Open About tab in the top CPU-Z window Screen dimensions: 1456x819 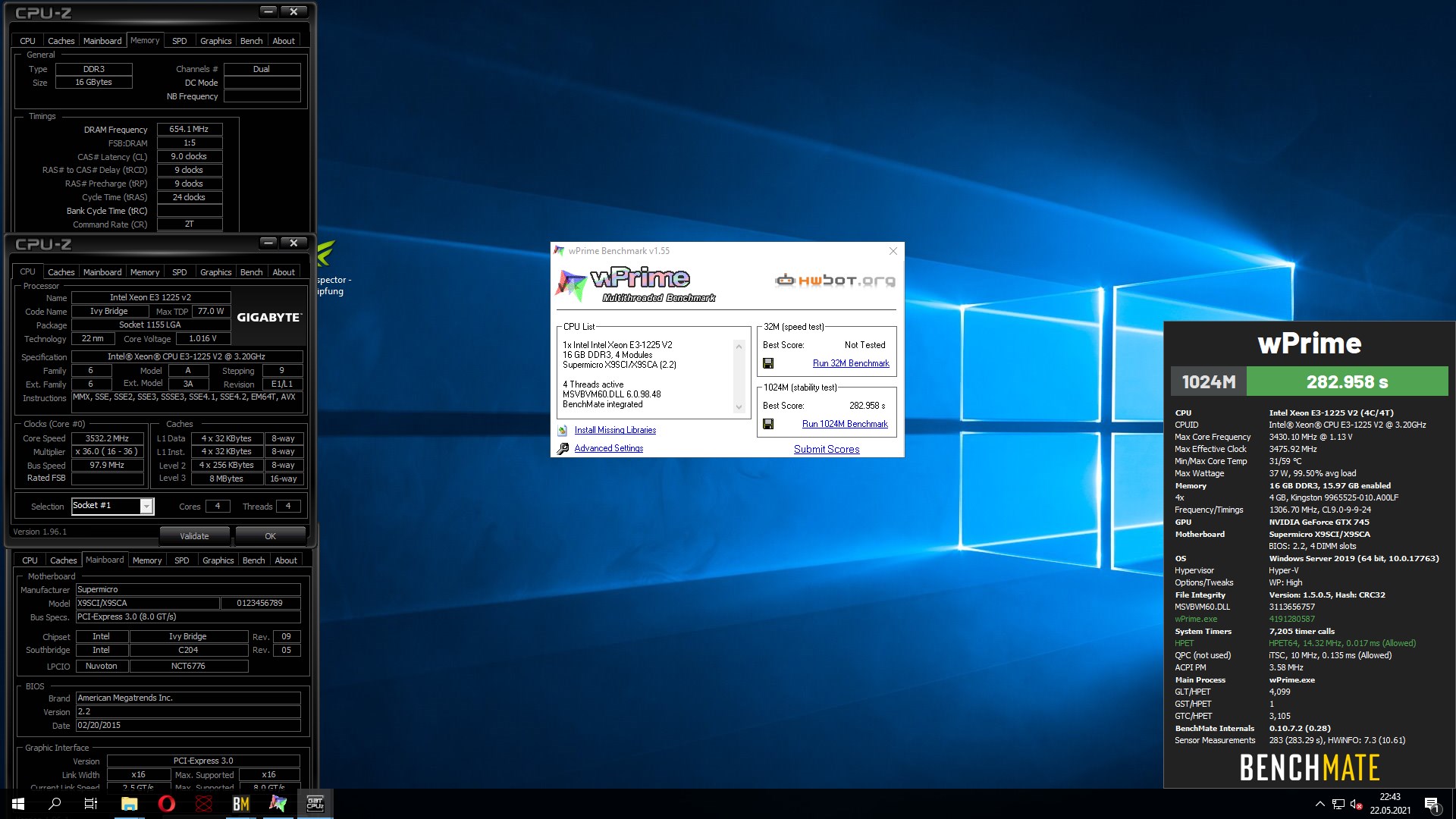pyautogui.click(x=284, y=41)
